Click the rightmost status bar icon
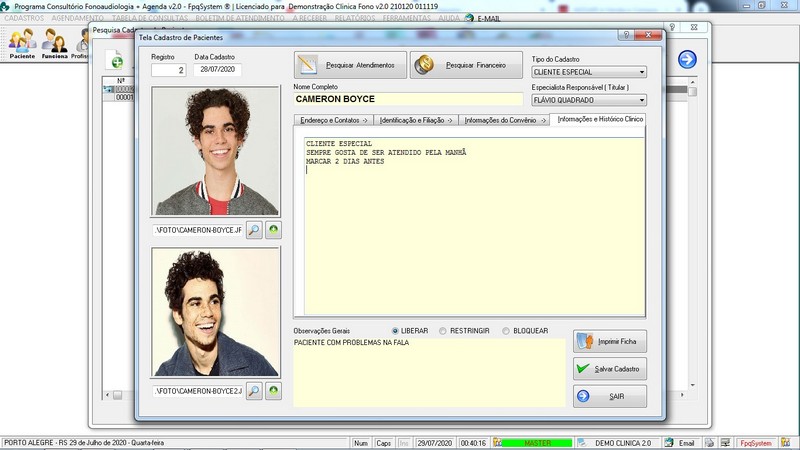Screen dimensions: 800x450 click(x=785, y=443)
